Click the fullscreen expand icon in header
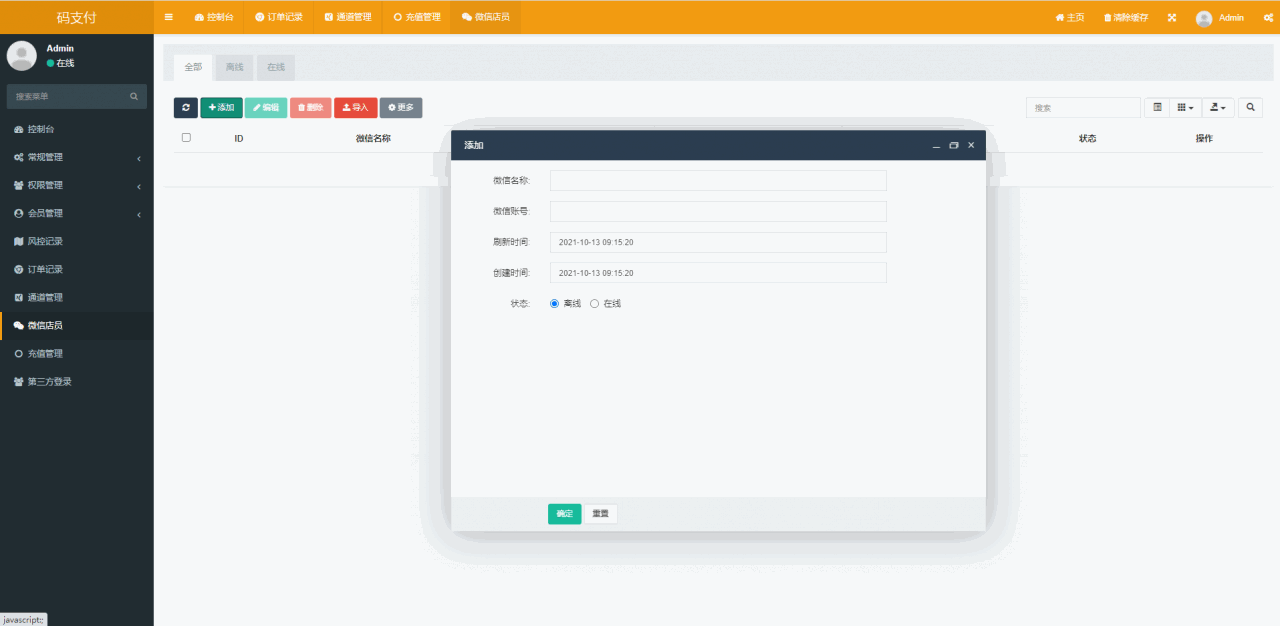The width and height of the screenshot is (1280, 626). 1172,17
